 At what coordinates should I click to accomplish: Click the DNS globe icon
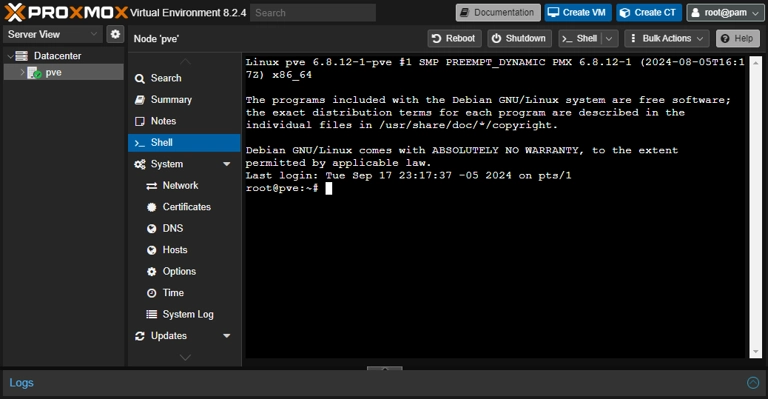click(152, 229)
